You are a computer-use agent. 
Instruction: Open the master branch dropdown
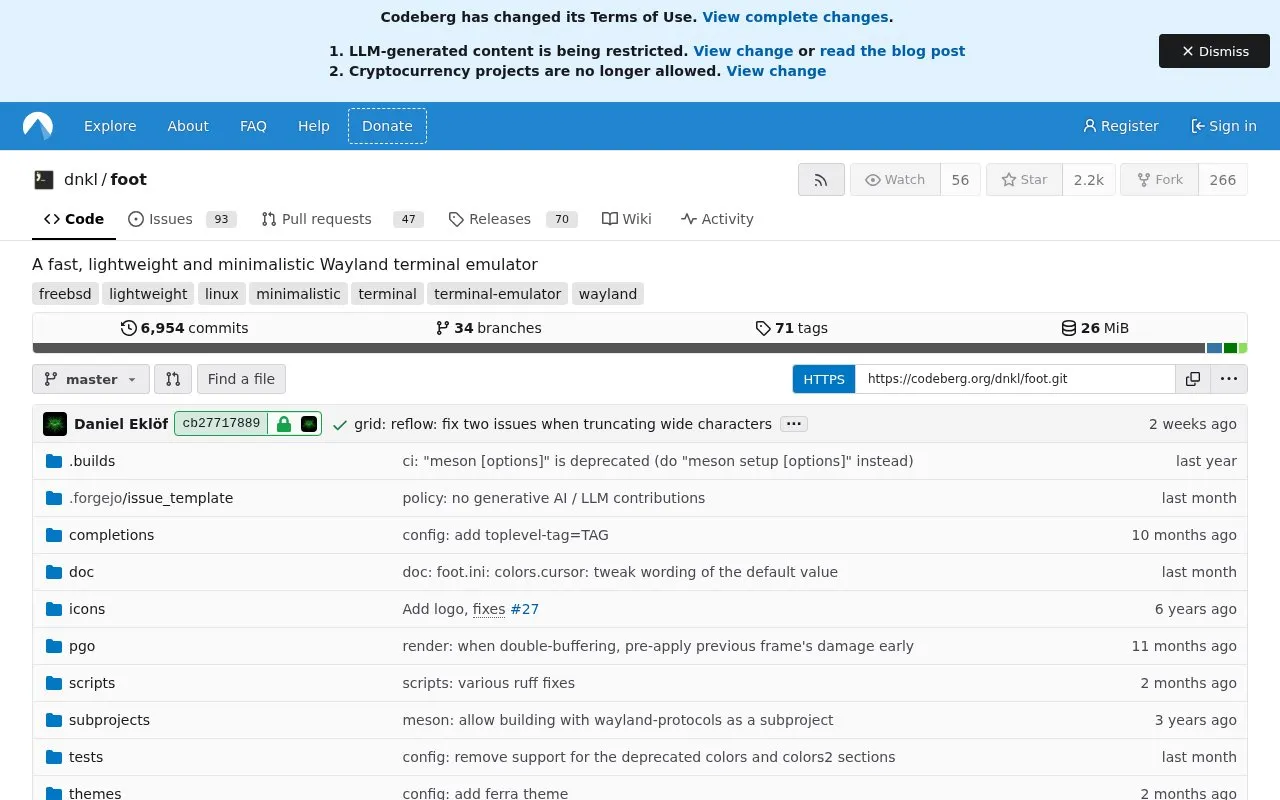click(x=91, y=379)
